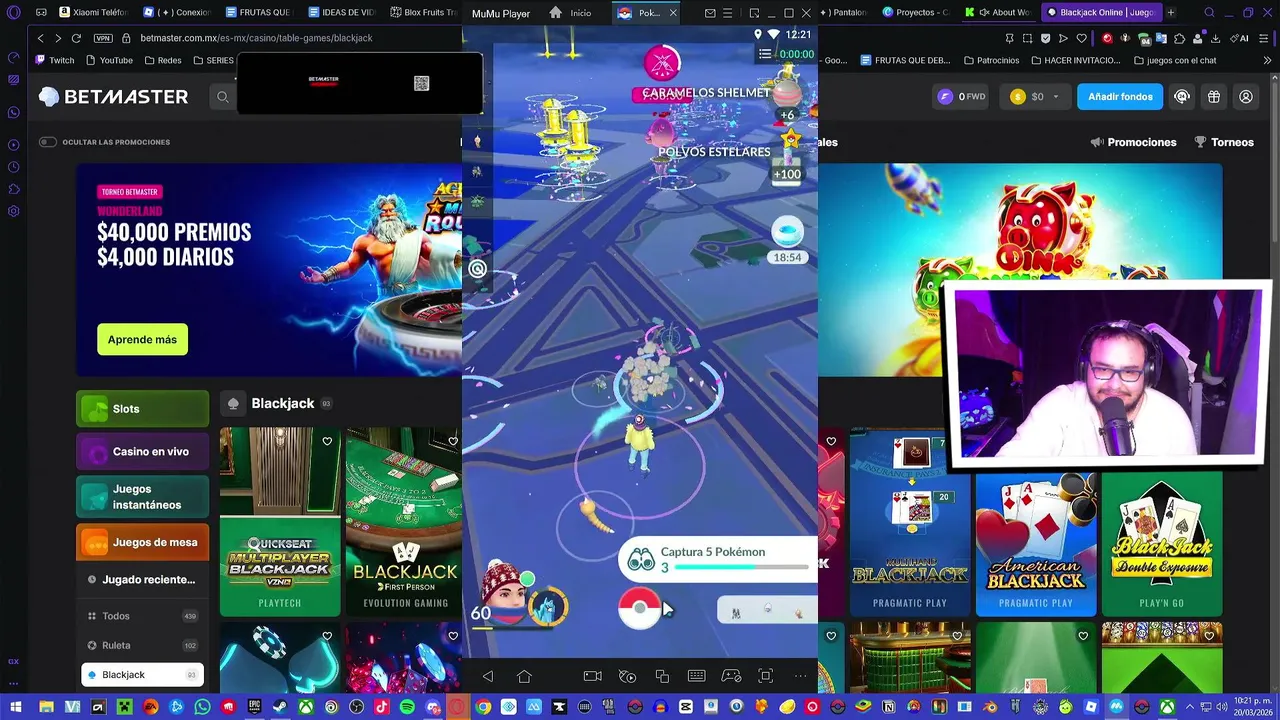Open the Captura 5 Pokémon research task

pos(717,560)
